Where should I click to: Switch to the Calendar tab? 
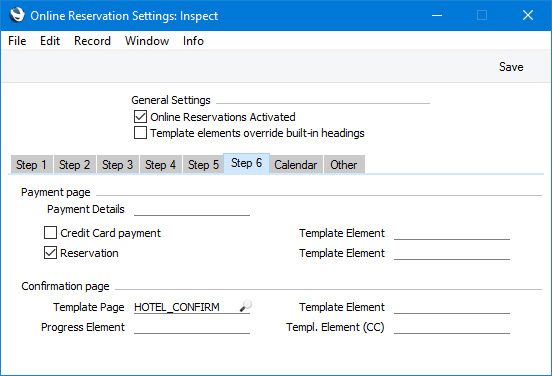[x=296, y=164]
